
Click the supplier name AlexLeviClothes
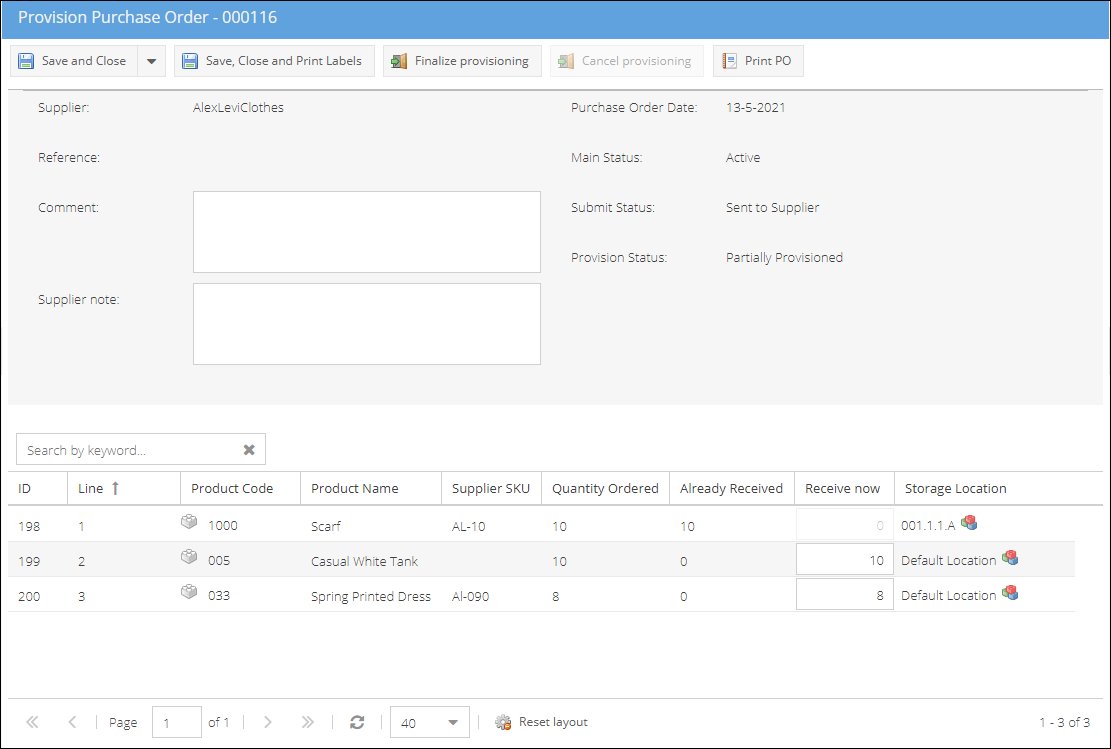(238, 108)
